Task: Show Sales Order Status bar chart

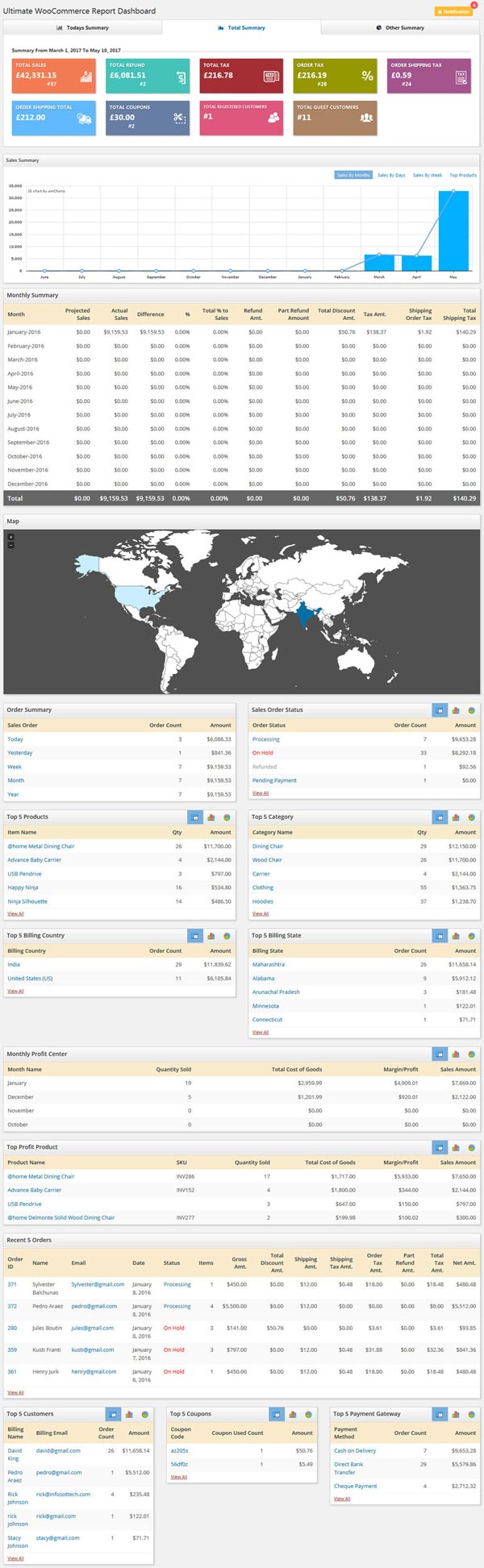Action: pyautogui.click(x=456, y=710)
